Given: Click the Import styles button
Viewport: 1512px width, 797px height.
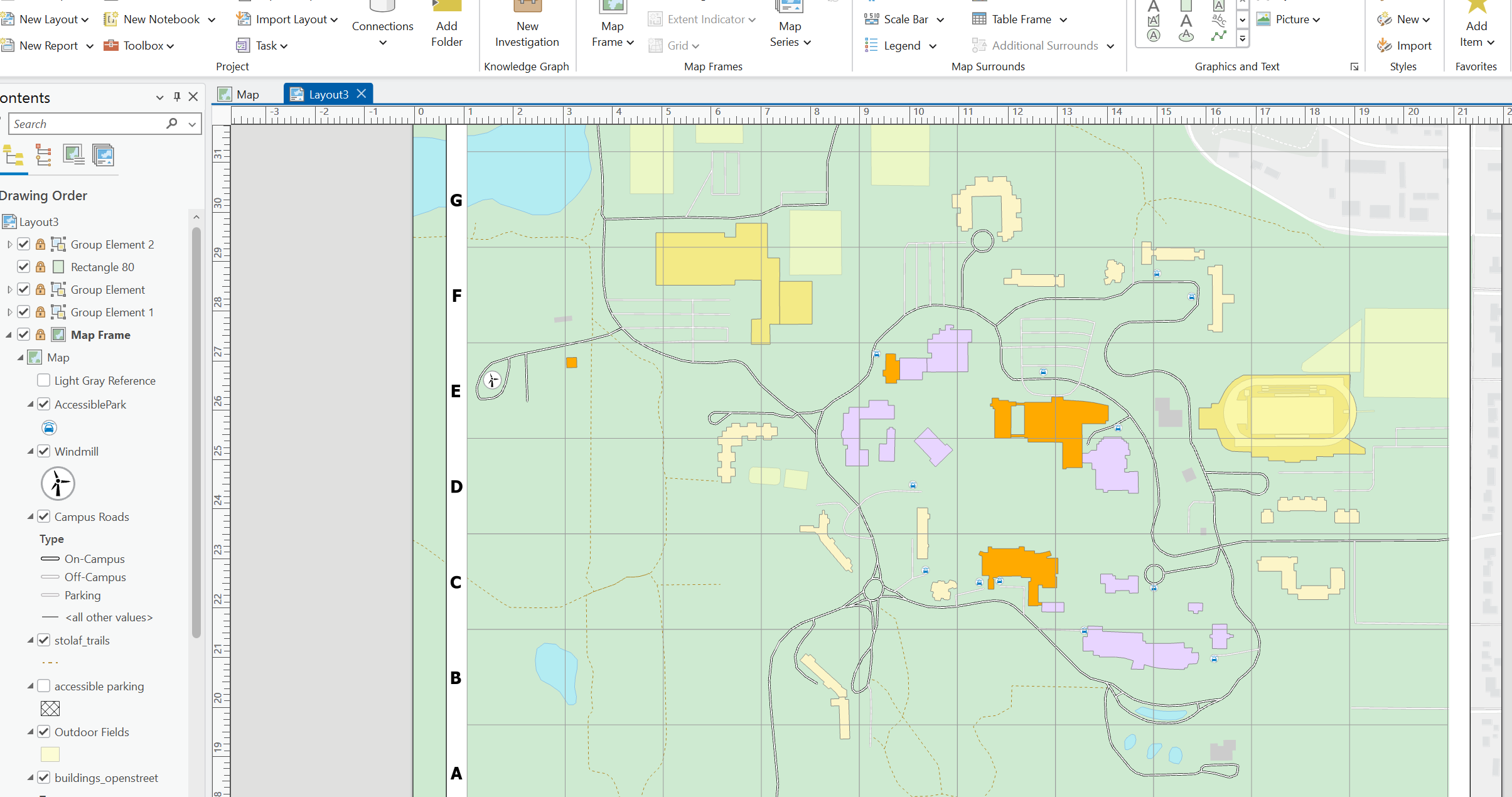Looking at the screenshot, I should coord(1406,45).
